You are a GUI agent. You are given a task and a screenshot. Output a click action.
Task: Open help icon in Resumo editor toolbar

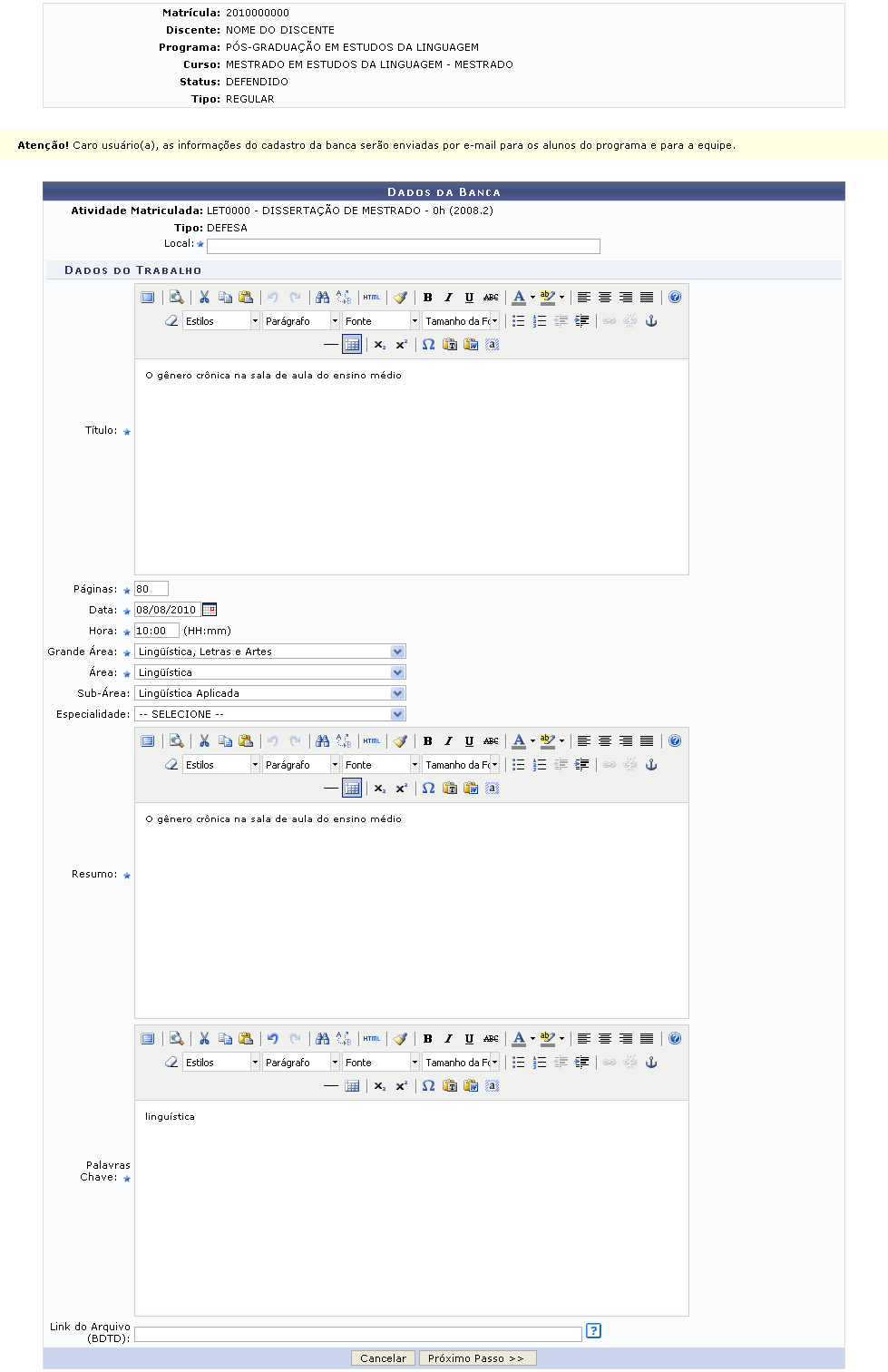[675, 741]
